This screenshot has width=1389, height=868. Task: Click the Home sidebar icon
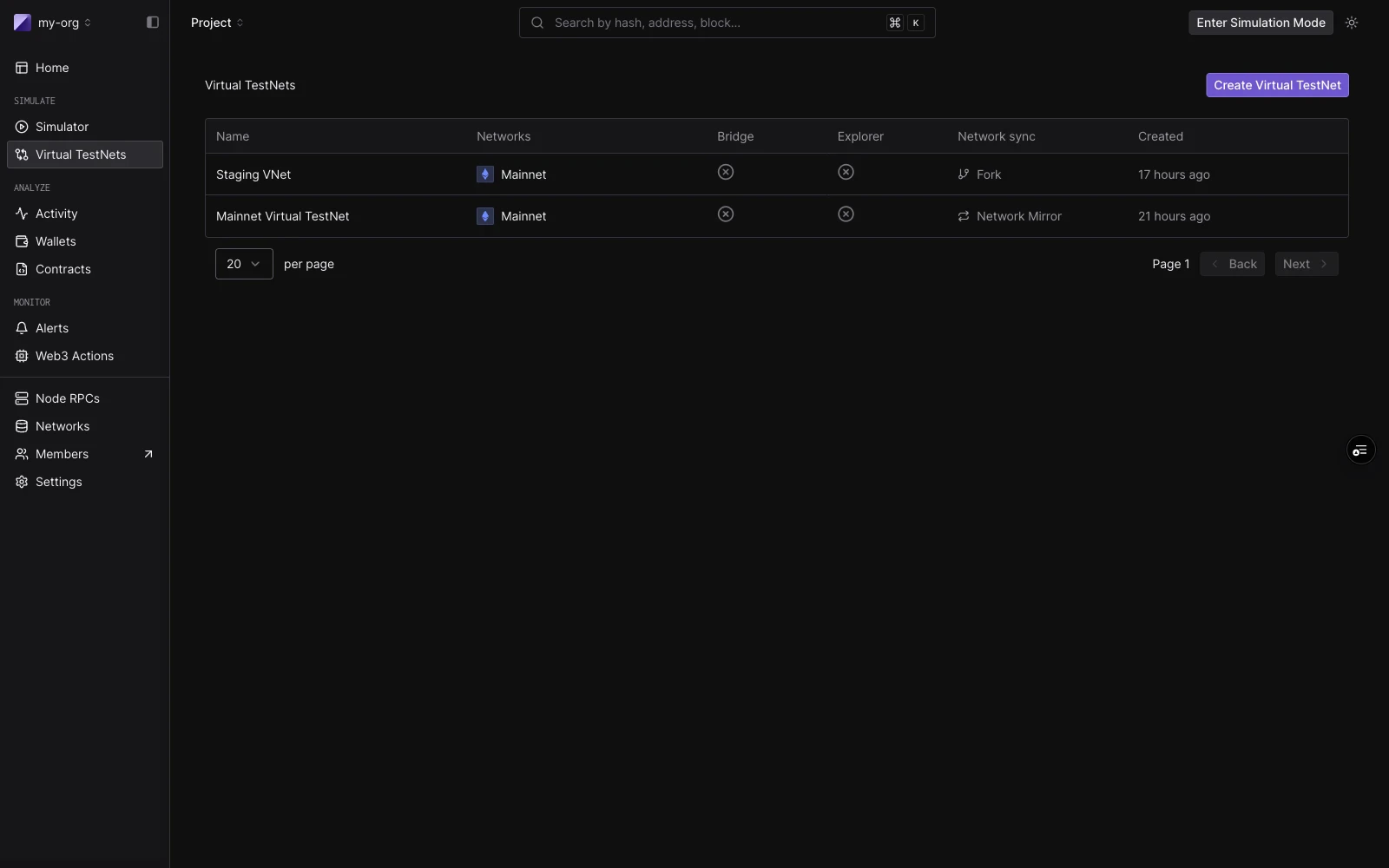(x=22, y=68)
